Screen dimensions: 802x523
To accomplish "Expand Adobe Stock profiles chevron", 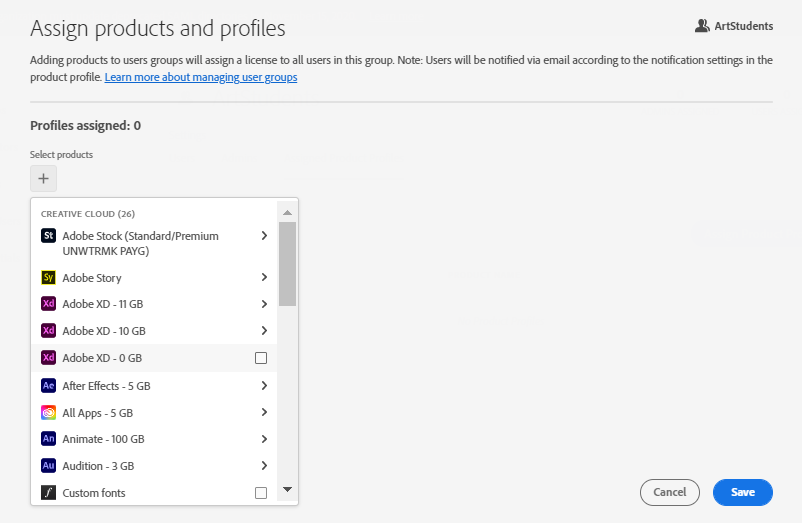I will 263,236.
